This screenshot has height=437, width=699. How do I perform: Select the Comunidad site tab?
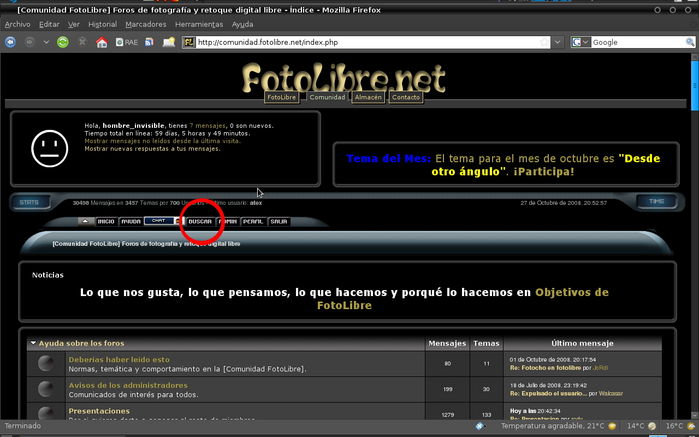pos(327,97)
